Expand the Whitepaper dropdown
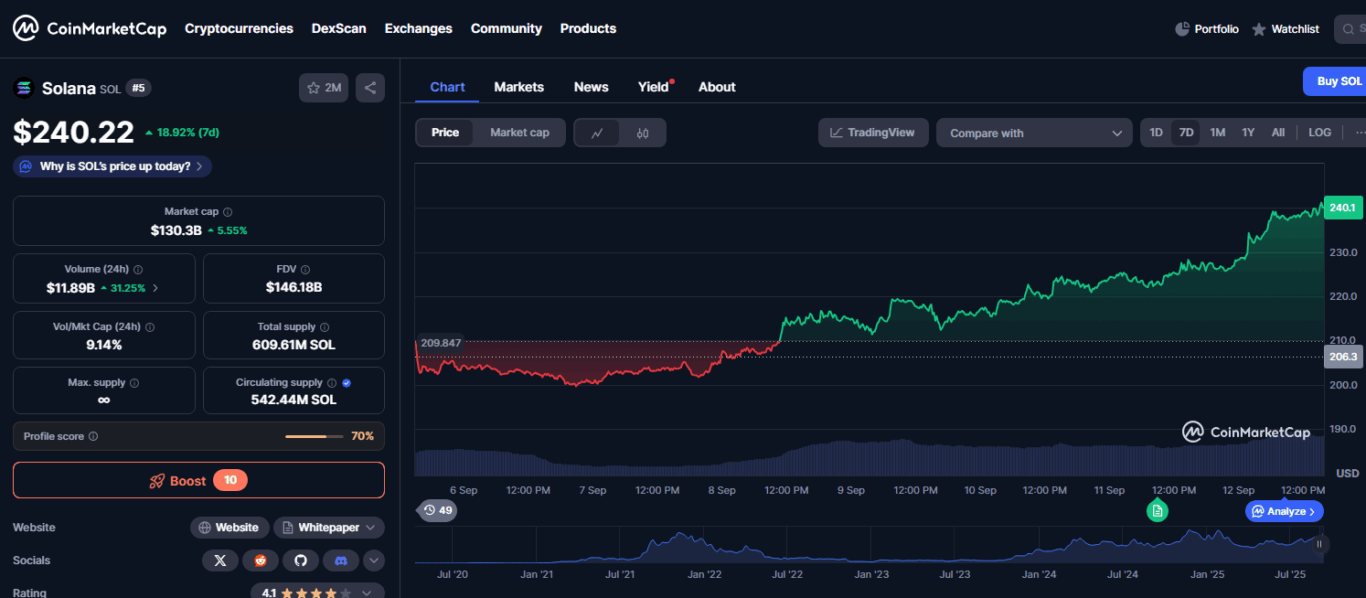The image size is (1366, 598). [329, 527]
